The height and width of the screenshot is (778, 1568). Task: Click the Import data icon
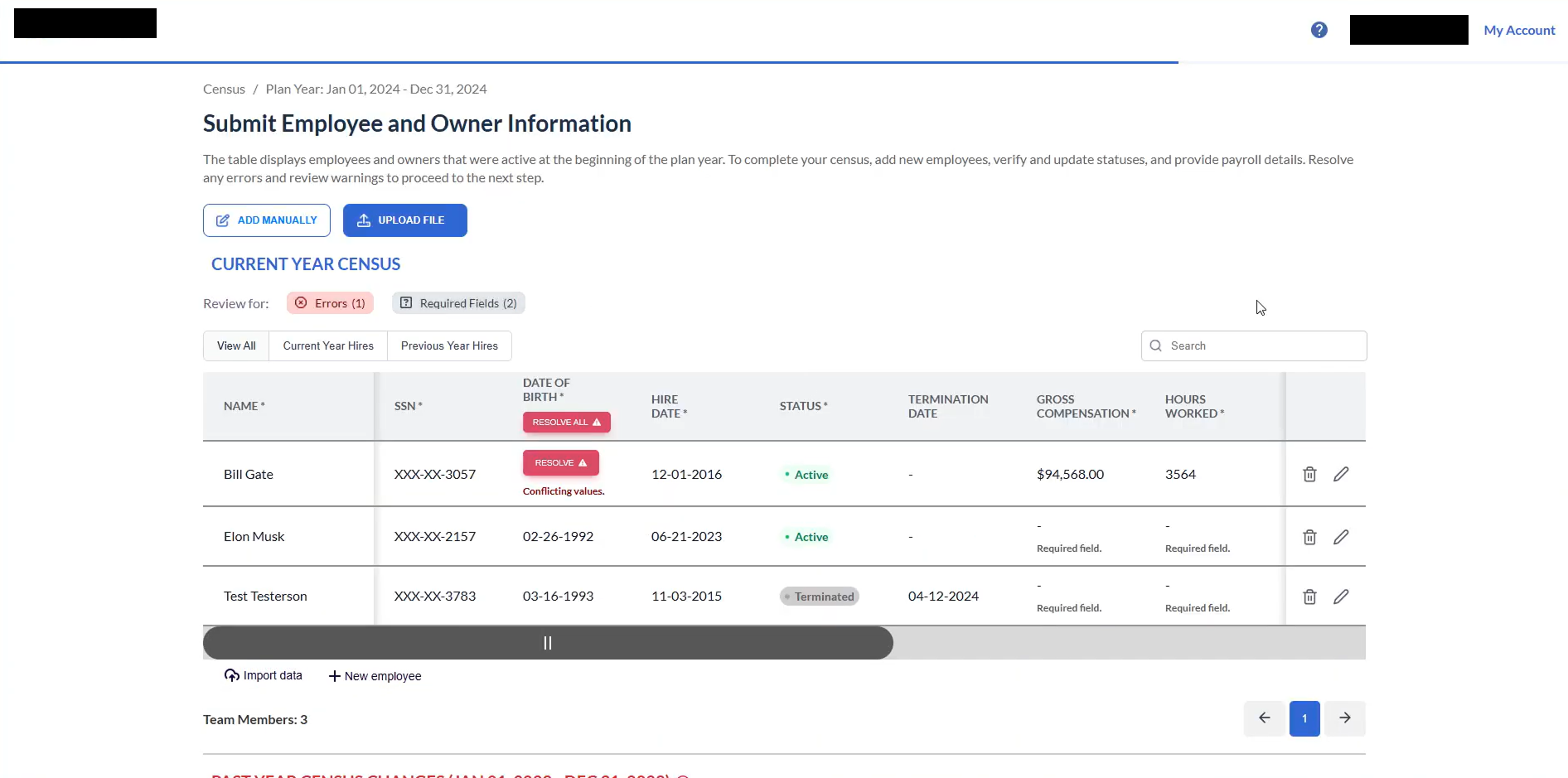pyautogui.click(x=231, y=675)
